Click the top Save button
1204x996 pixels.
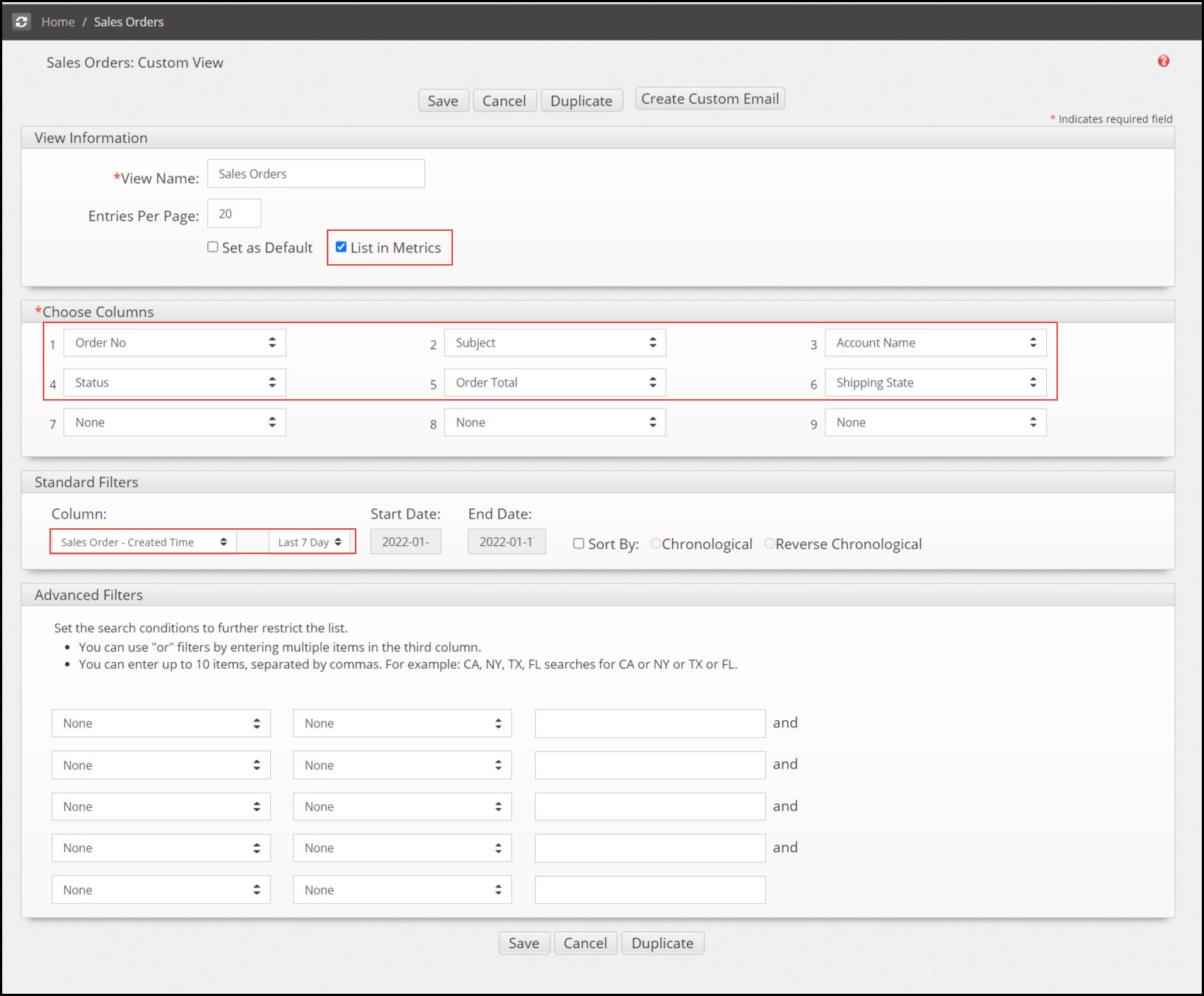point(443,100)
